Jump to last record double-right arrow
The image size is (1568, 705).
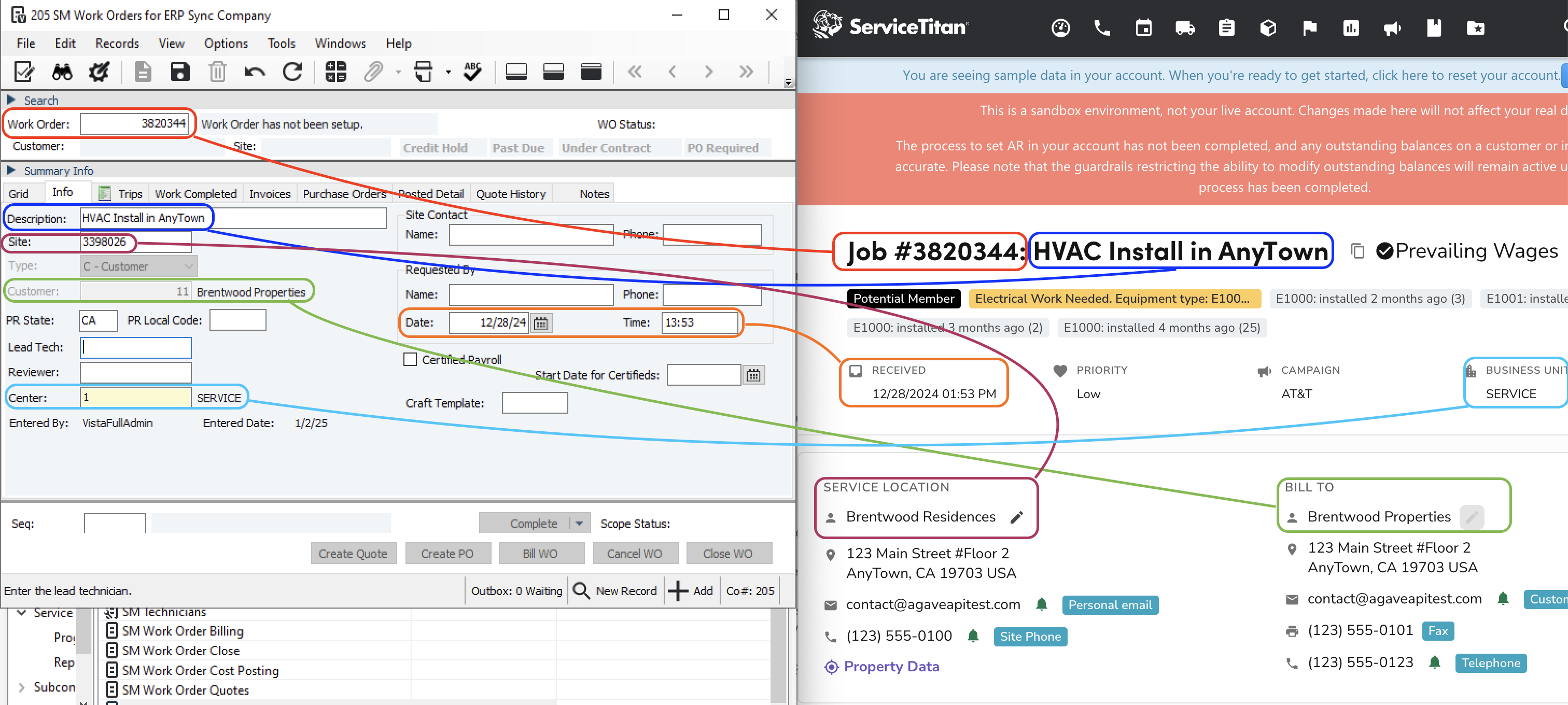coord(746,72)
